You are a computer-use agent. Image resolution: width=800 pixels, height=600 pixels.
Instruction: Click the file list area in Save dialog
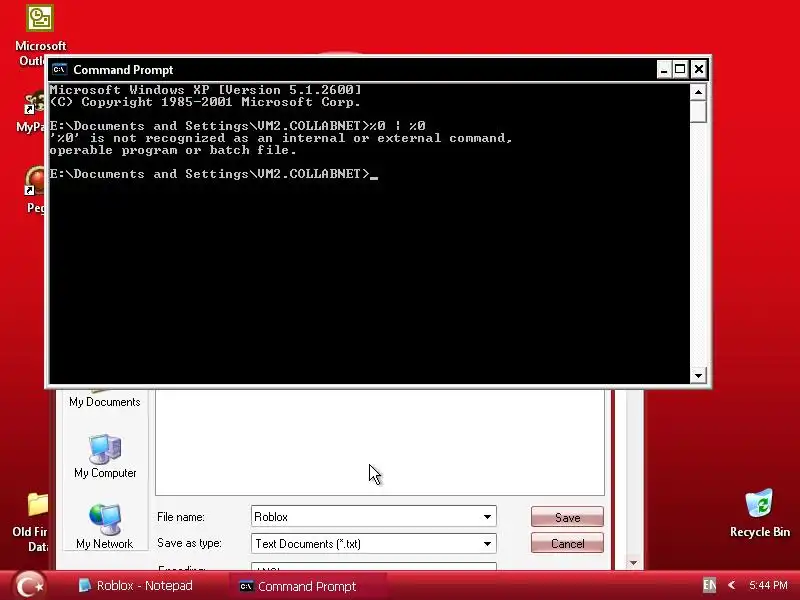380,442
